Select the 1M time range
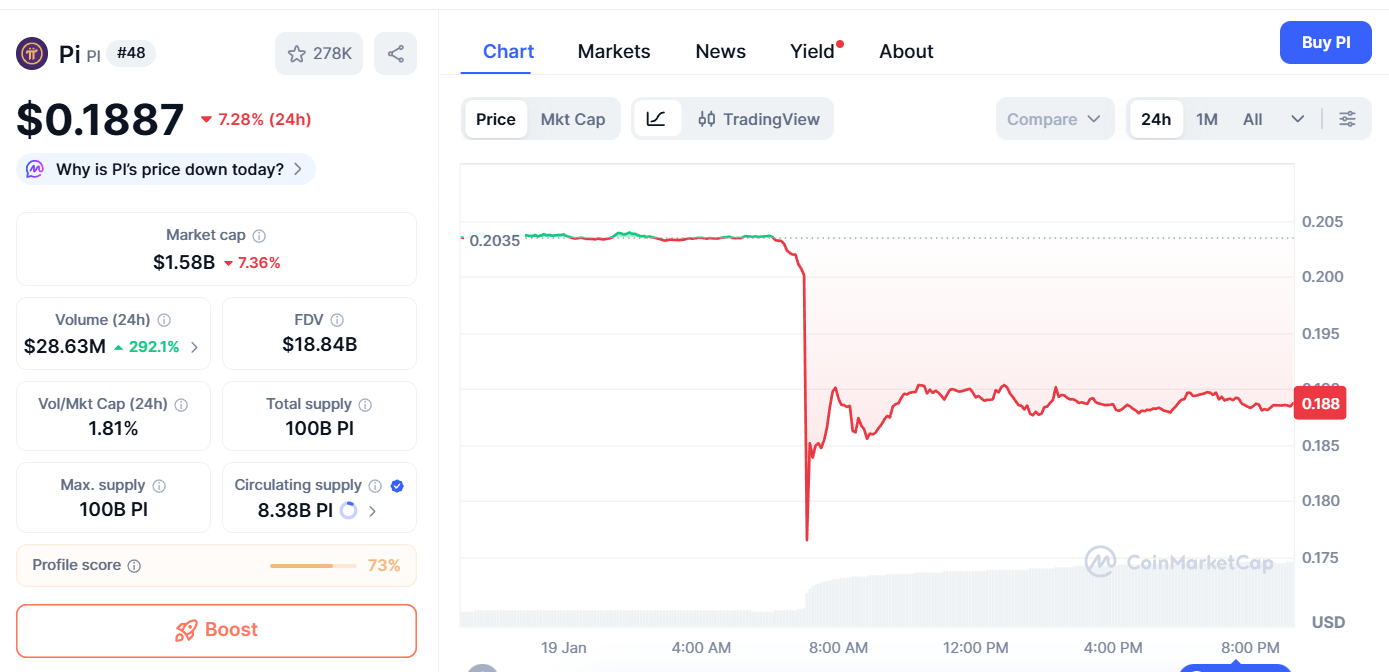1389x672 pixels. tap(1206, 119)
